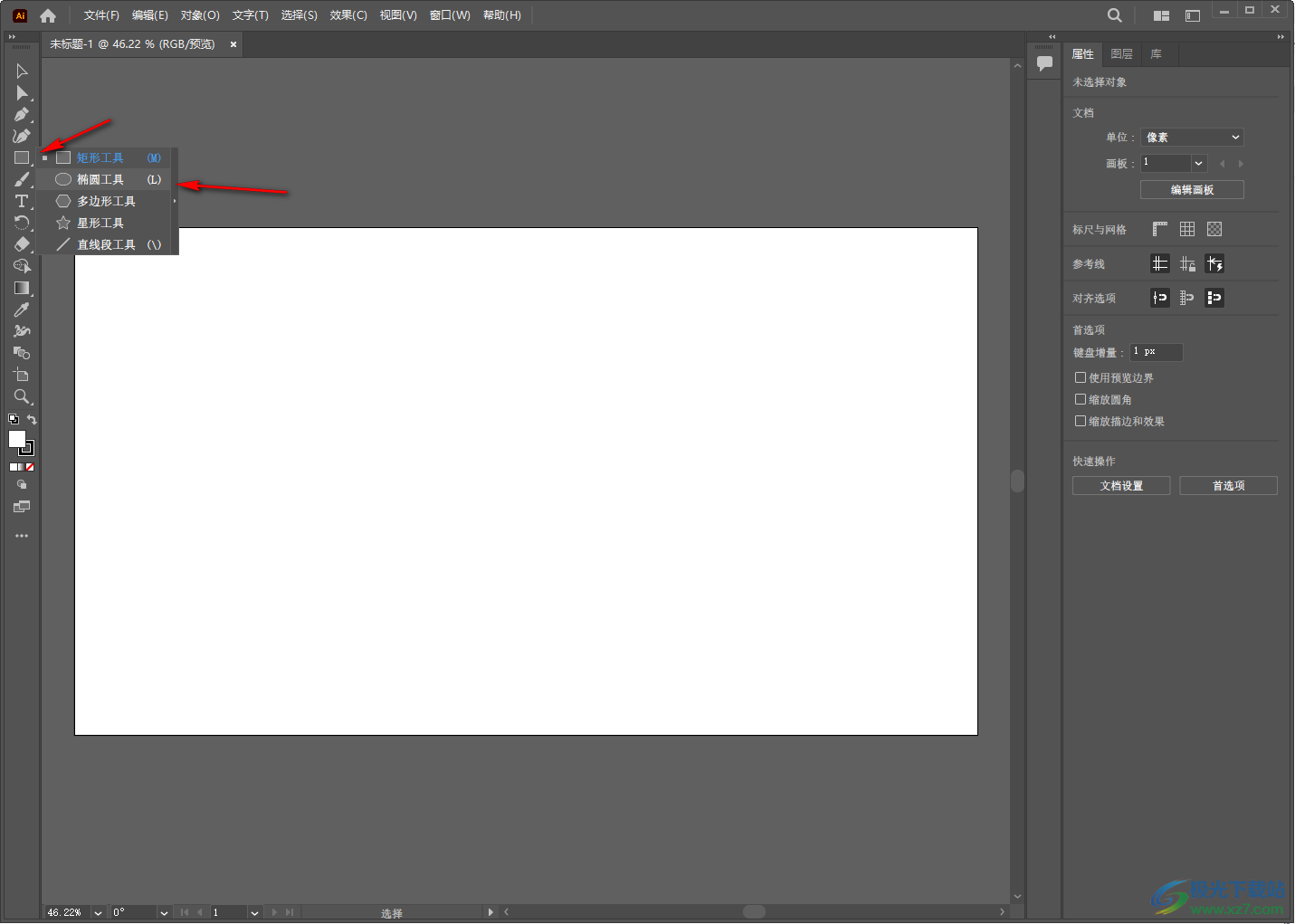The width and height of the screenshot is (1295, 924).
Task: Open Arrange Documents icon
Action: 1161,15
